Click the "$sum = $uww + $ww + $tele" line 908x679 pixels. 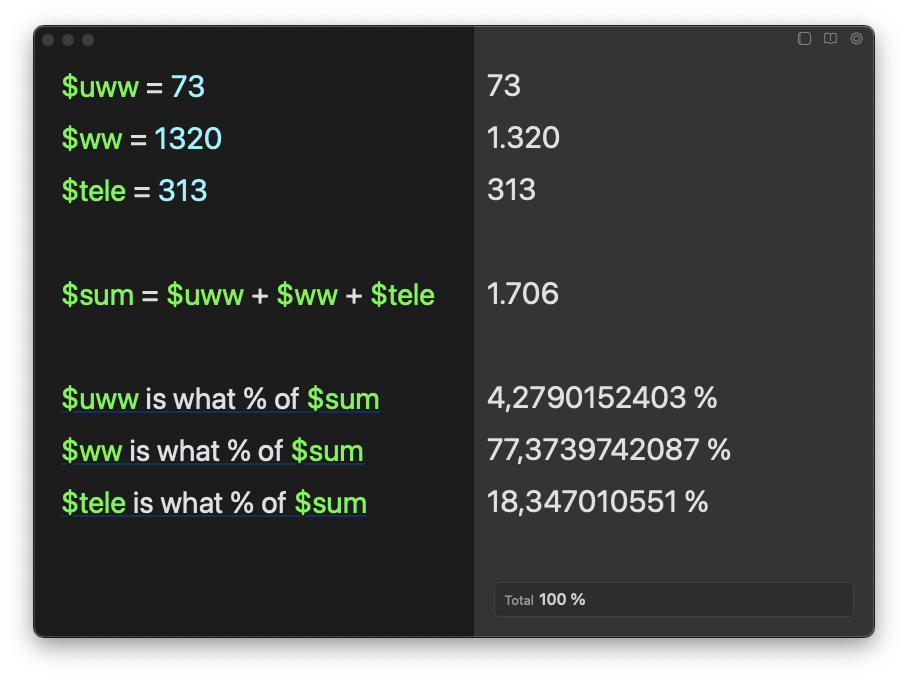pos(248,295)
